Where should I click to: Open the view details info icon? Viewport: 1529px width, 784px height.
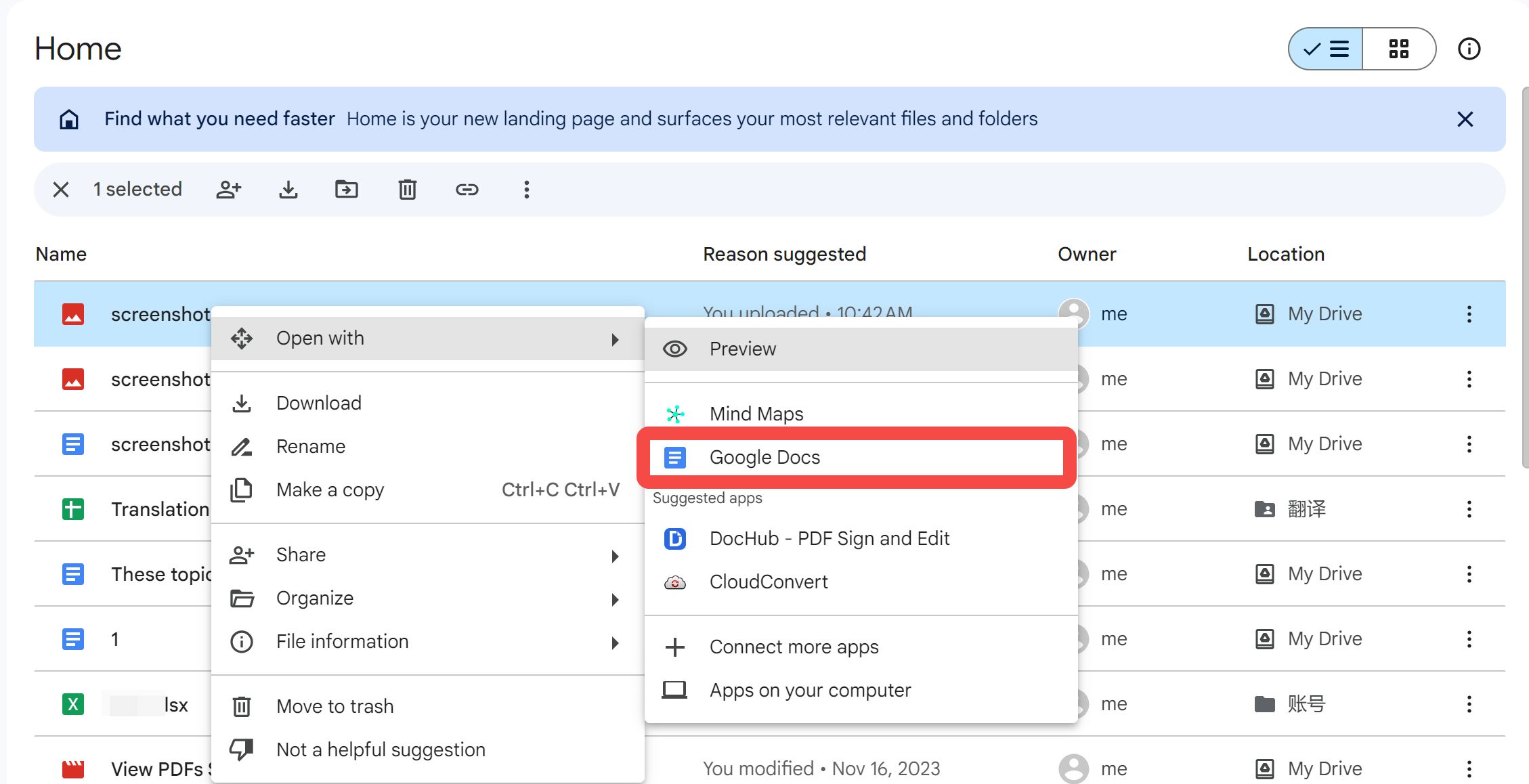click(1469, 49)
